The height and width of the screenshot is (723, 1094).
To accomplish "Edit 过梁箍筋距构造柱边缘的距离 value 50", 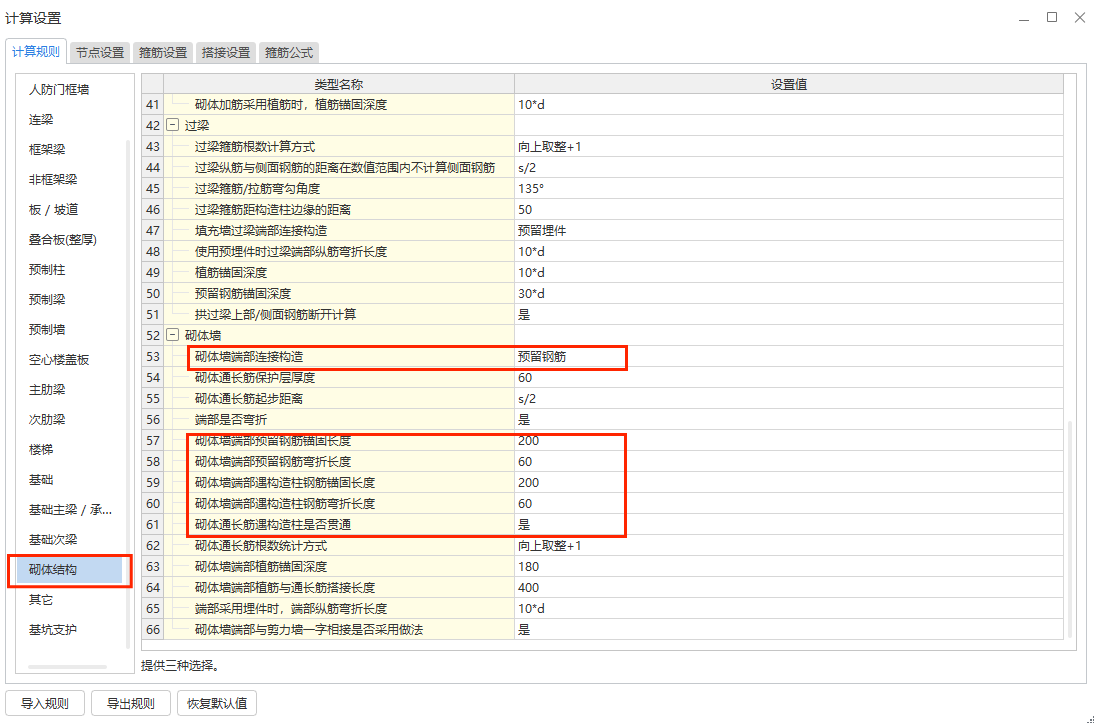I will (x=789, y=209).
